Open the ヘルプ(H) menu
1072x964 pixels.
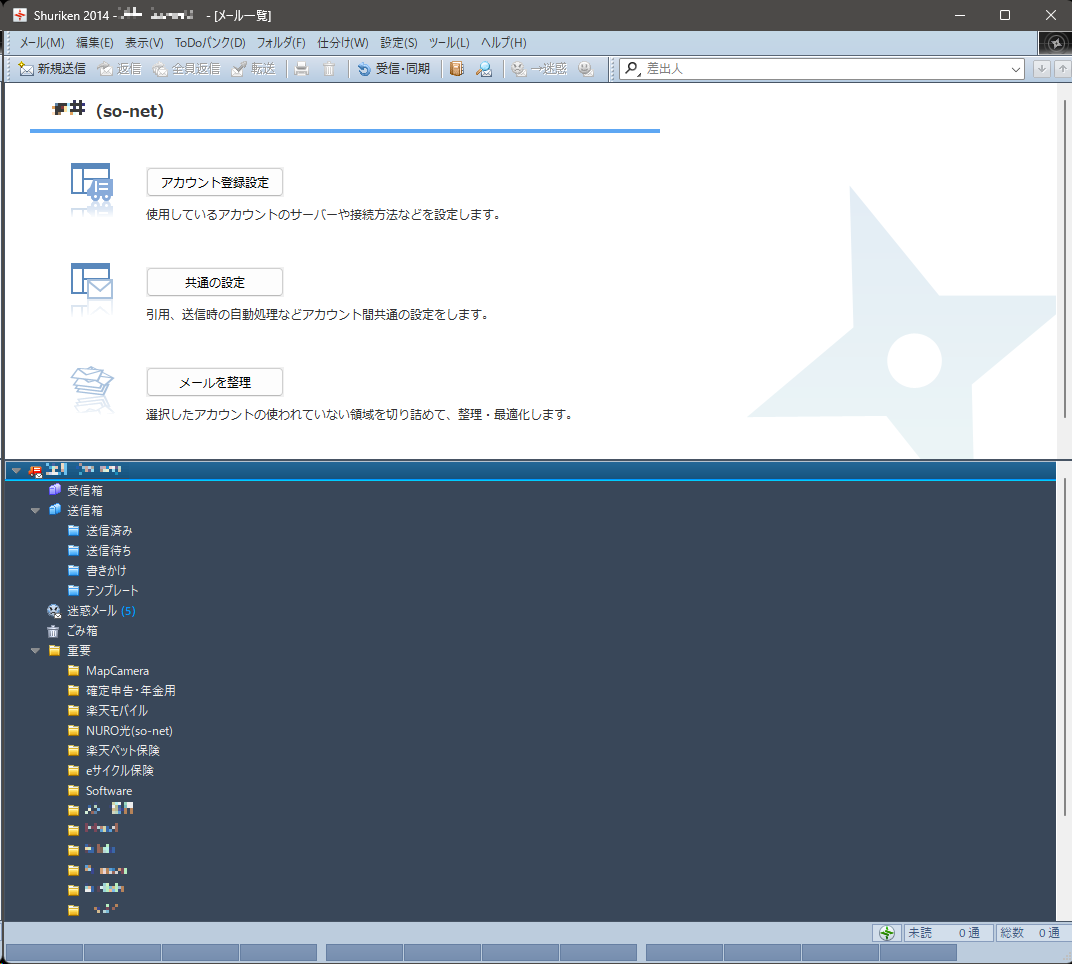(503, 42)
